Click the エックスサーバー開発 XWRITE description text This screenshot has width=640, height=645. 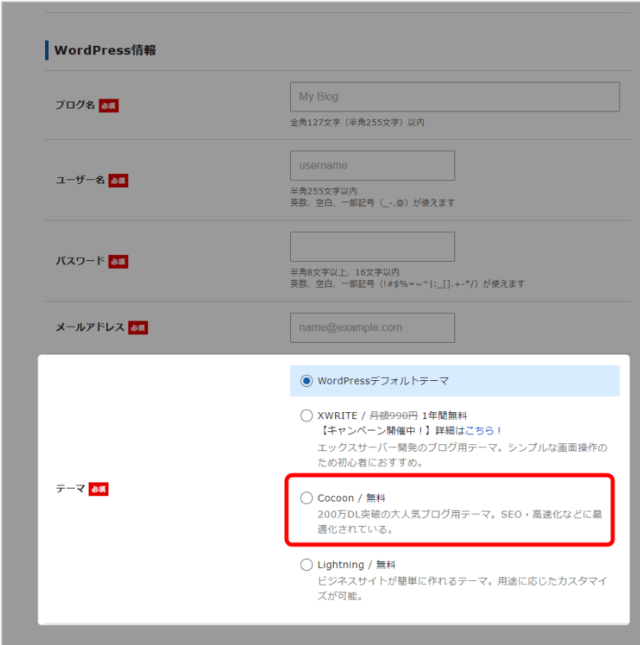[x=462, y=455]
